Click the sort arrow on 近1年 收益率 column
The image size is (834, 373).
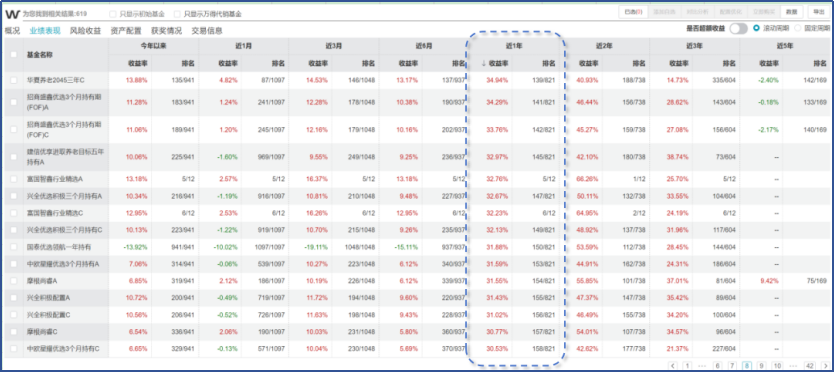[x=483, y=63]
